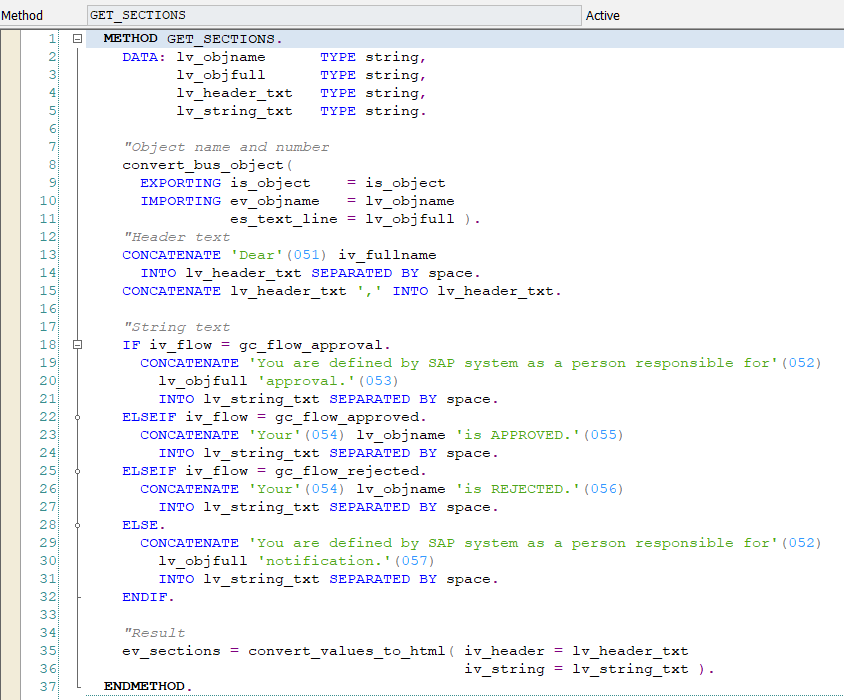
Task: Collapse the IF iv_flow block on line 18
Action: click(x=78, y=345)
